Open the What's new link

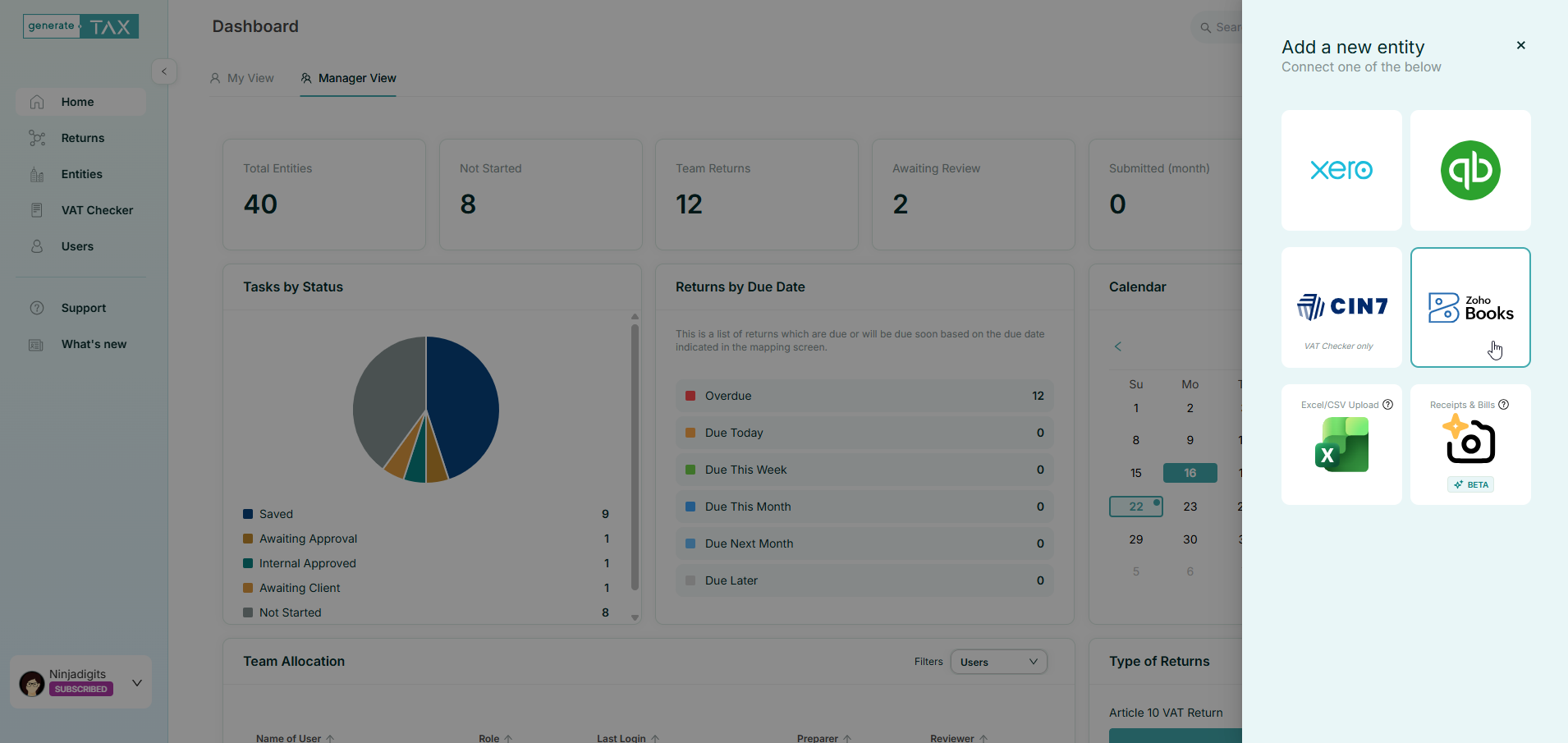[x=94, y=344]
